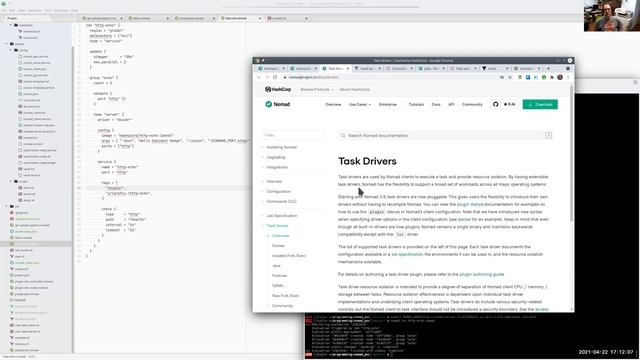Open Chrome extensions puzzle icon

pos(552,77)
